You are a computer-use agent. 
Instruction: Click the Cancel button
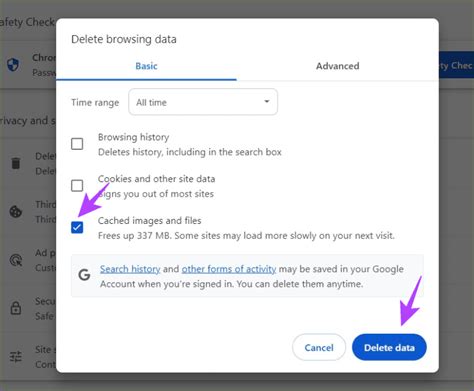(319, 347)
